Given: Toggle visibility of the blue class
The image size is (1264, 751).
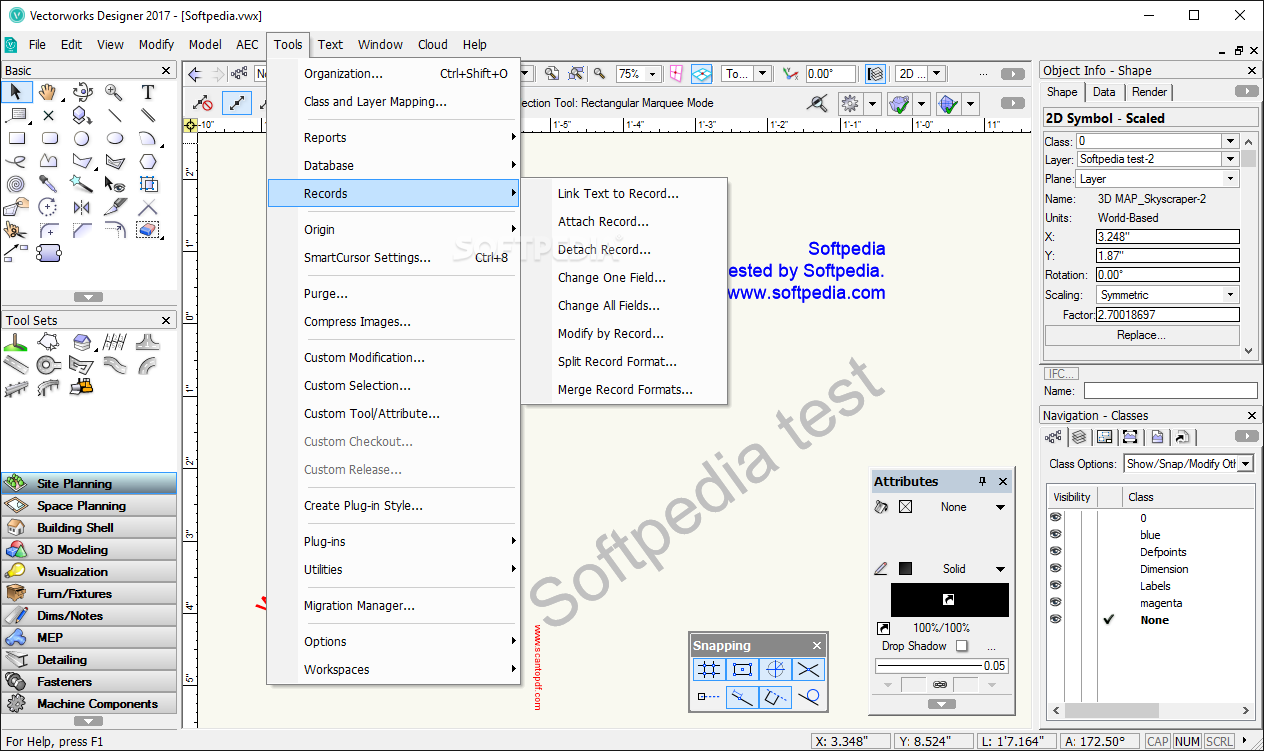Looking at the screenshot, I should point(1055,535).
